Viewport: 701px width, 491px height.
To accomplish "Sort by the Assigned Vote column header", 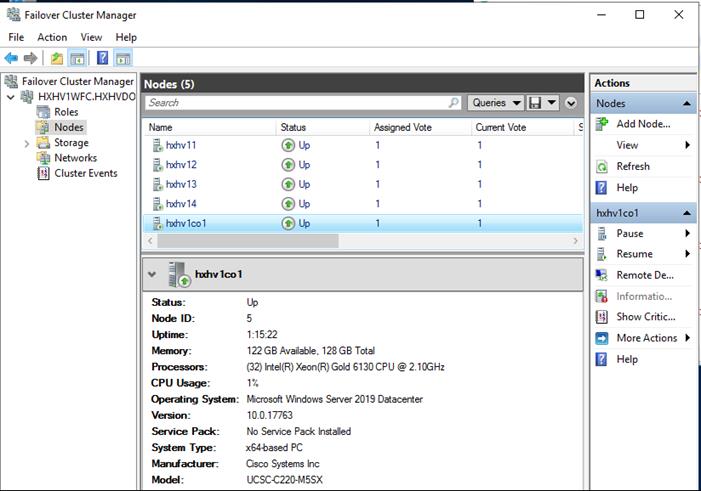I will click(420, 127).
